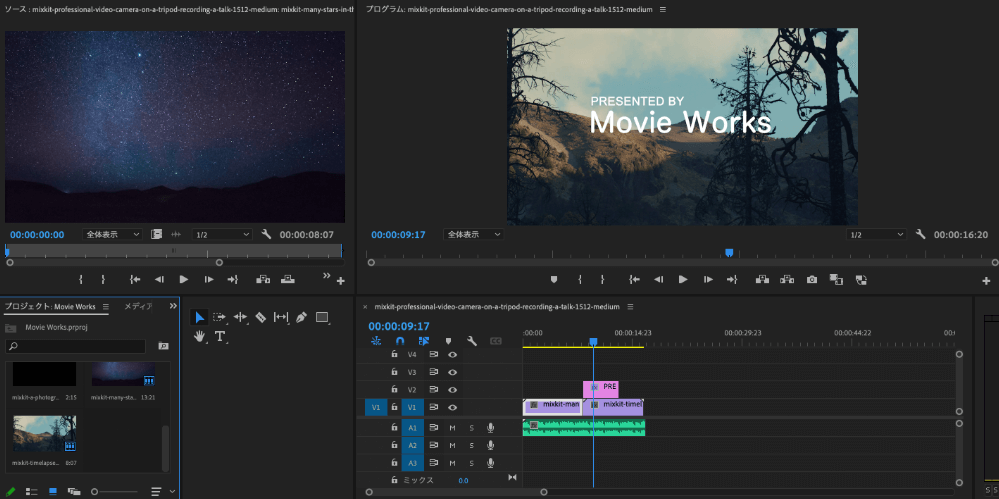This screenshot has height=499, width=999.
Task: Switch Project panel to list view
Action: tap(31, 492)
